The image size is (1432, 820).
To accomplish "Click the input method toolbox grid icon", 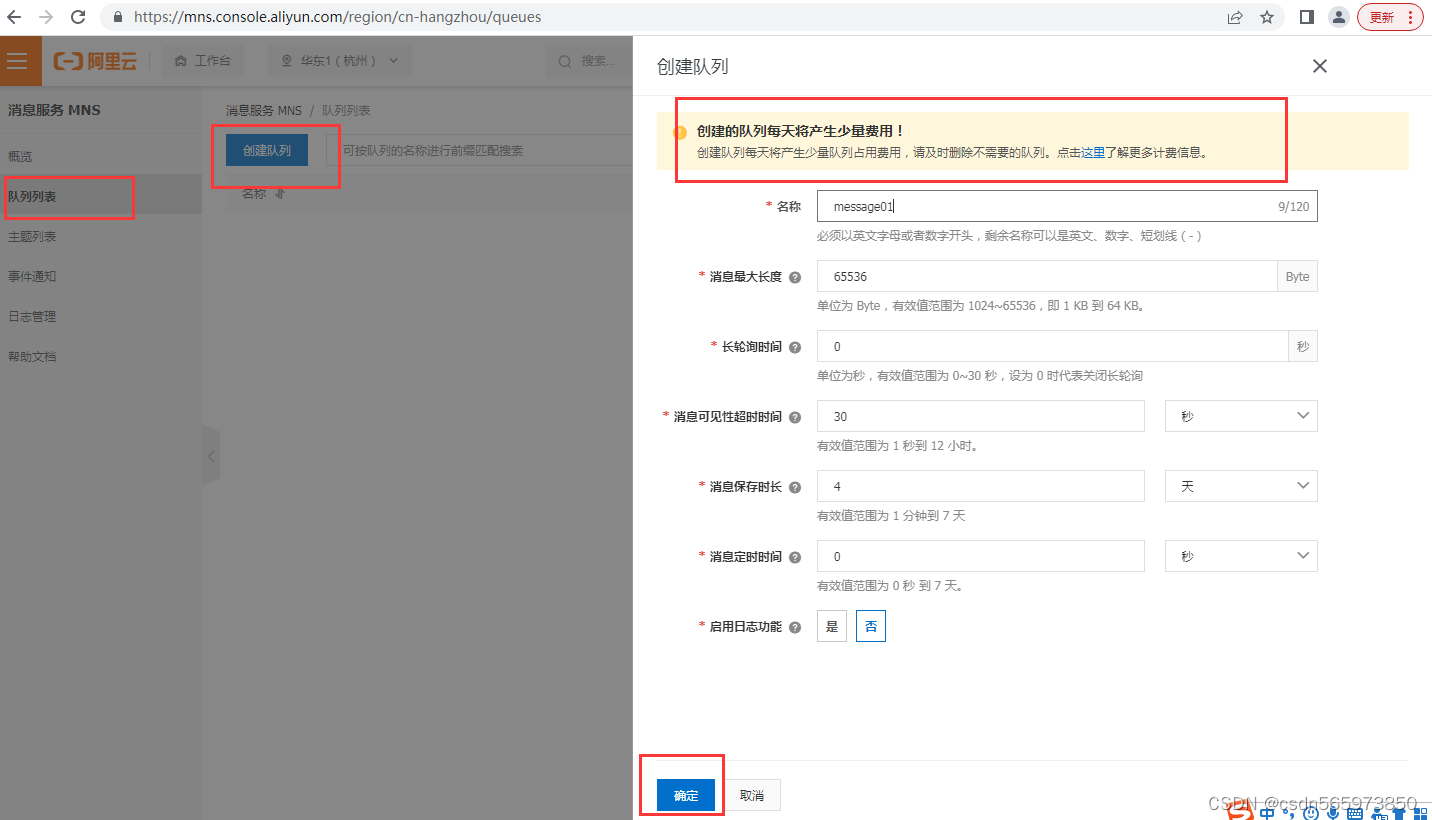I will pyautogui.click(x=1419, y=812).
